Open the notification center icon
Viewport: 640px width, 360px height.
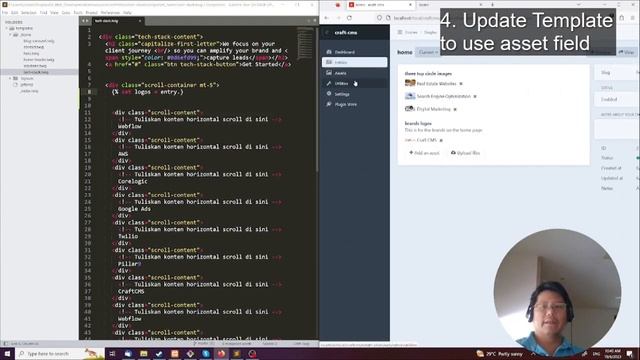click(x=629, y=353)
